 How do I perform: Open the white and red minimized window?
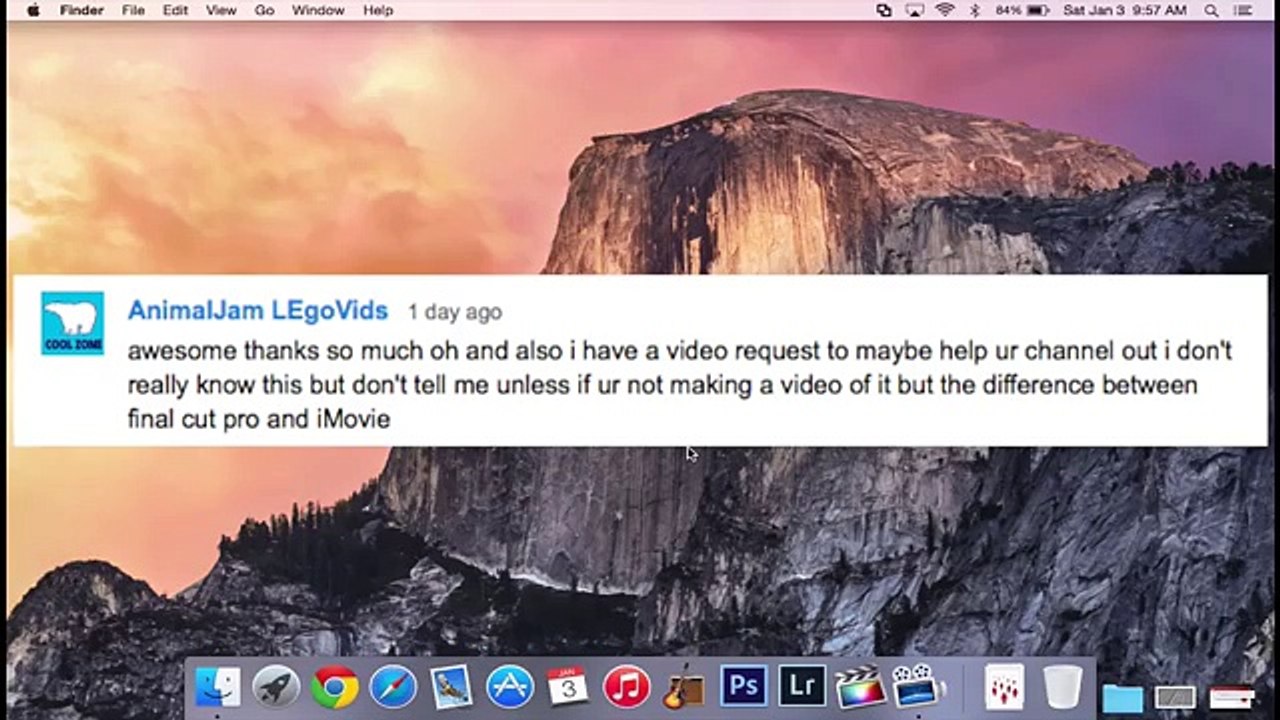point(1232,697)
